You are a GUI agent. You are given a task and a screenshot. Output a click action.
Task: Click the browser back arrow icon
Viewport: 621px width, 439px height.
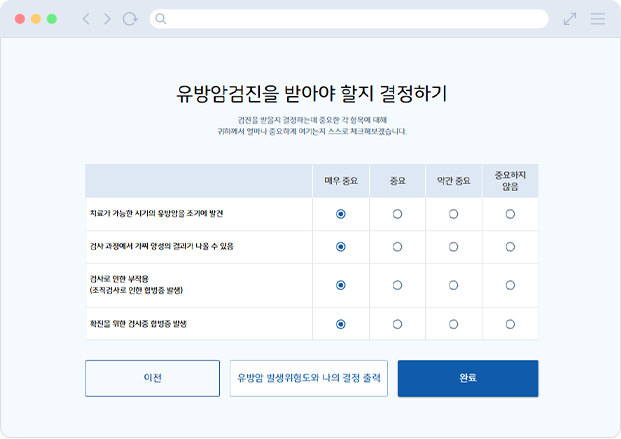(86, 19)
